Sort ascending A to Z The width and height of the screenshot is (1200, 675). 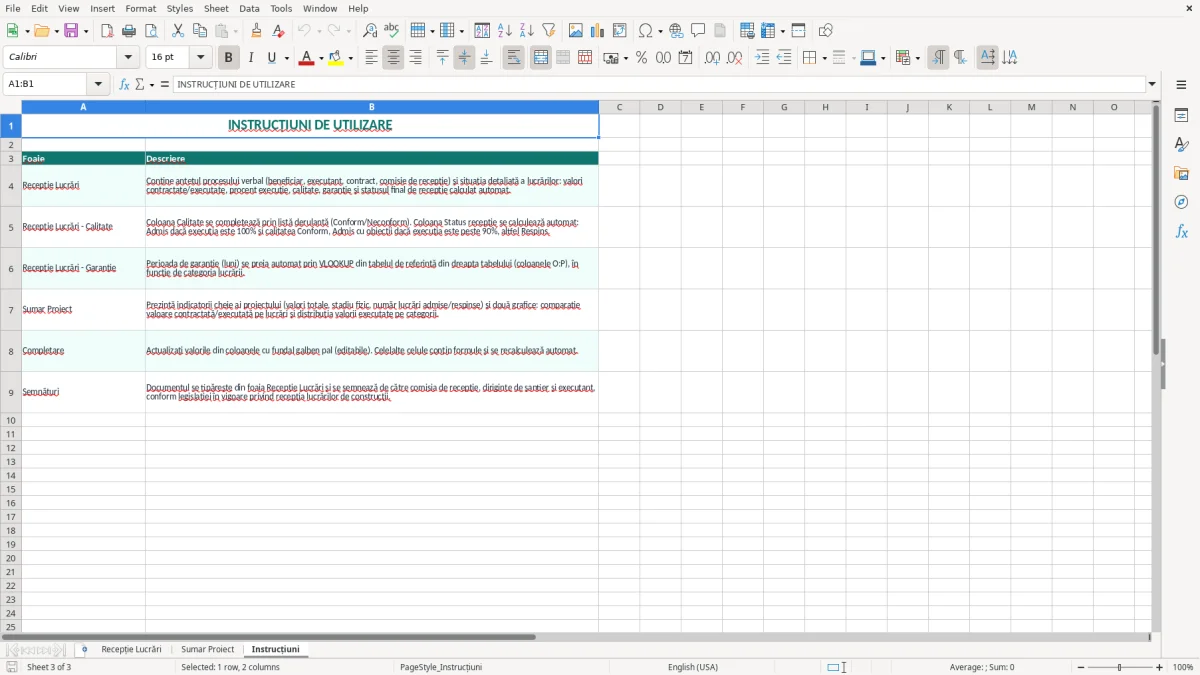[x=505, y=31]
